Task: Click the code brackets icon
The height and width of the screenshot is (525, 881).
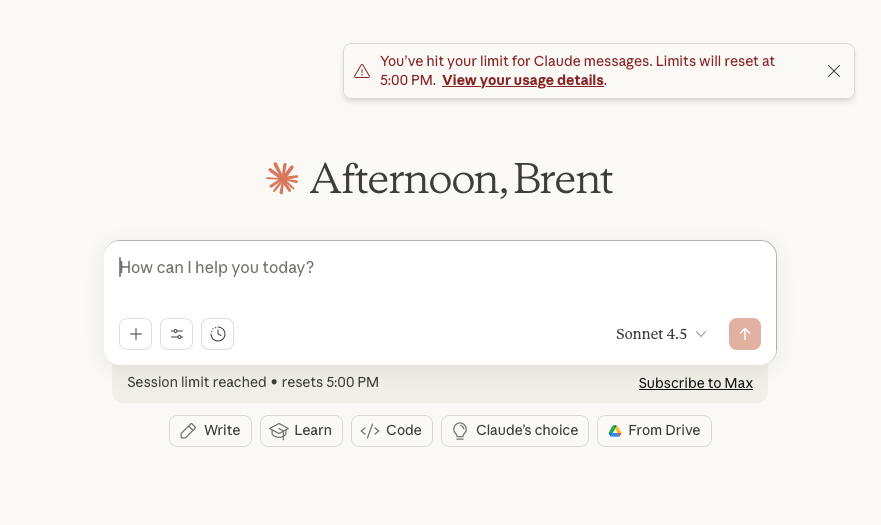Action: (x=370, y=431)
